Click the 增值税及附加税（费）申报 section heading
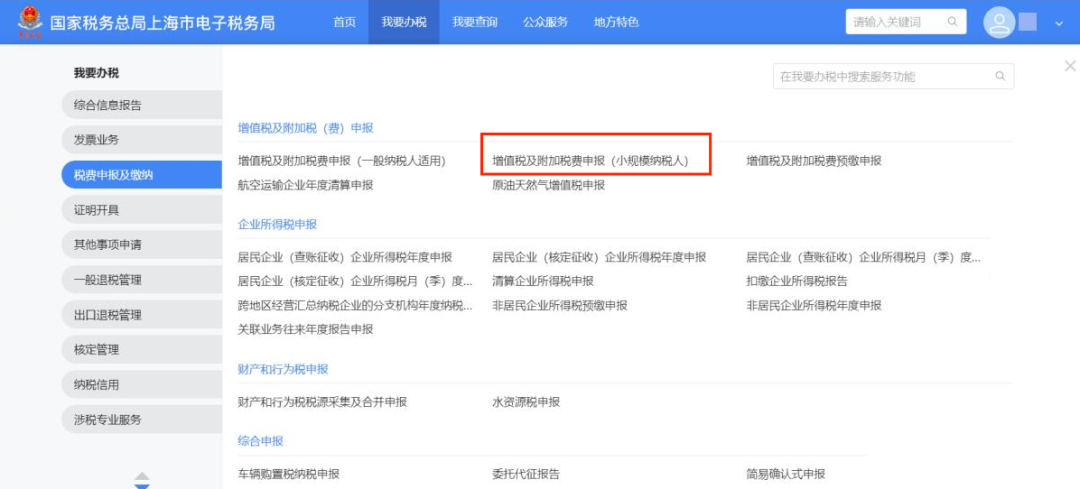This screenshot has height=489, width=1080. point(305,127)
